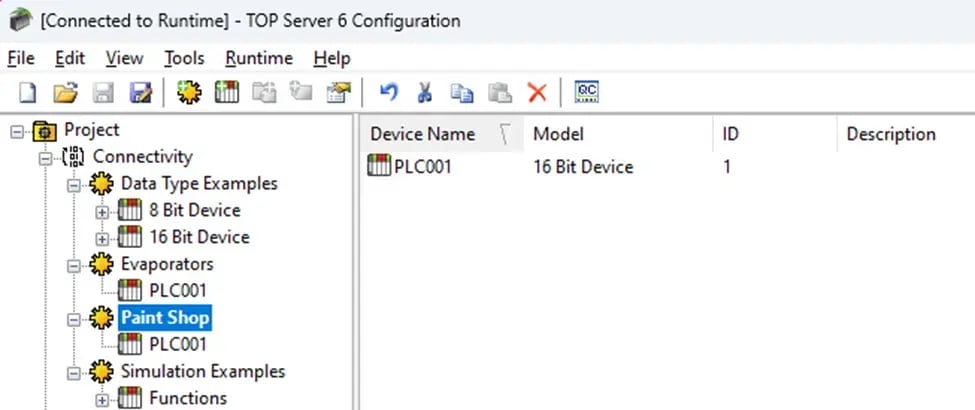The height and width of the screenshot is (410, 975).
Task: Select PLC001 under Evaporators in tree
Action: pos(177,291)
